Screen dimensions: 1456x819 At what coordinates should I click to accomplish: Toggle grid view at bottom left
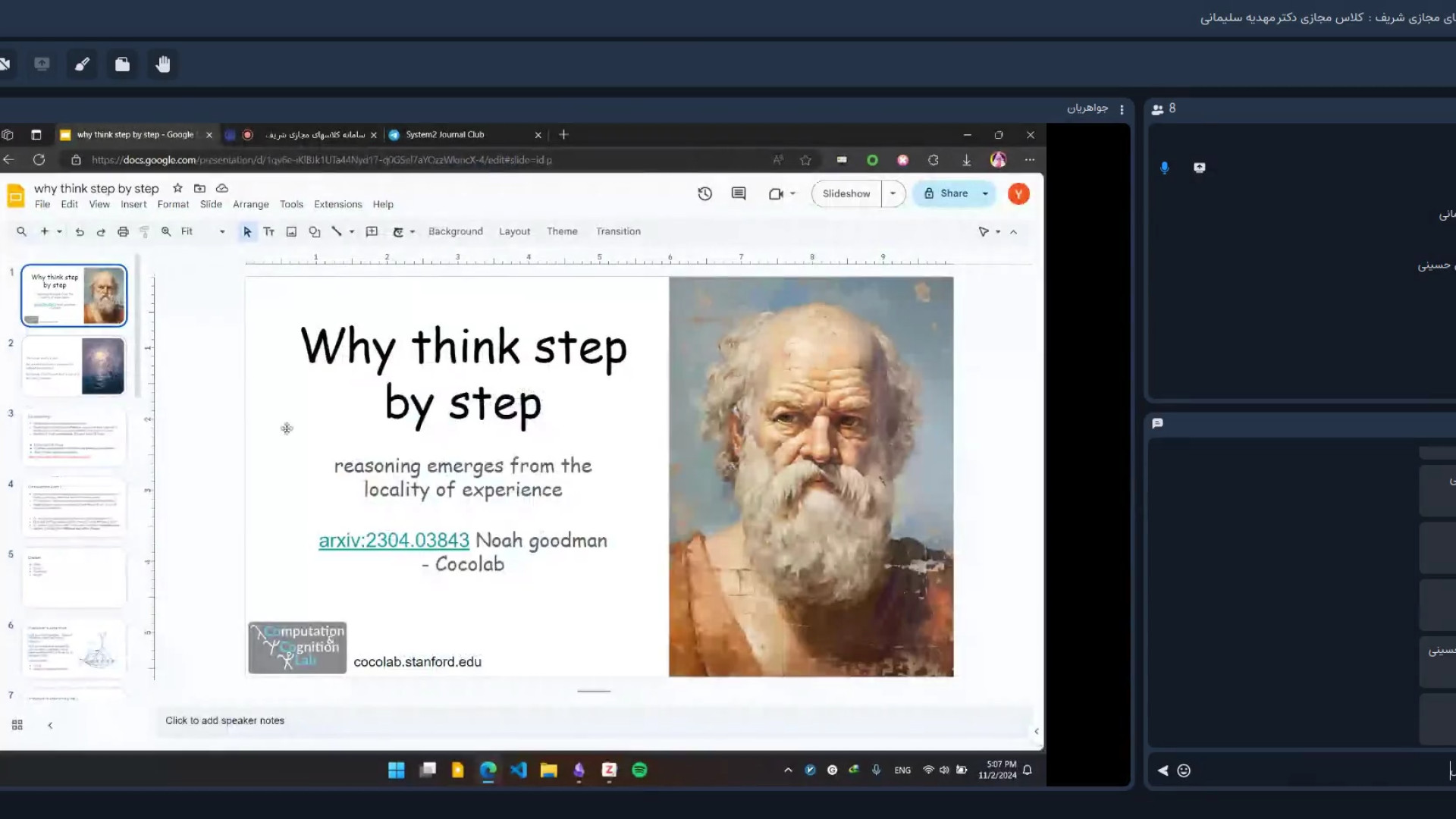click(17, 725)
